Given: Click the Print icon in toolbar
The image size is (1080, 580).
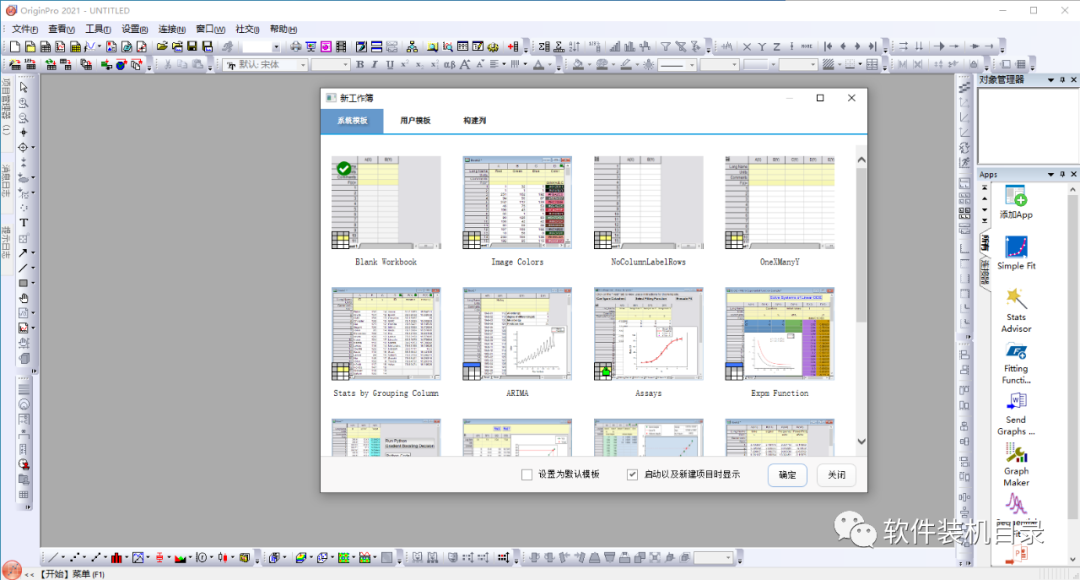Looking at the screenshot, I should tap(295, 47).
